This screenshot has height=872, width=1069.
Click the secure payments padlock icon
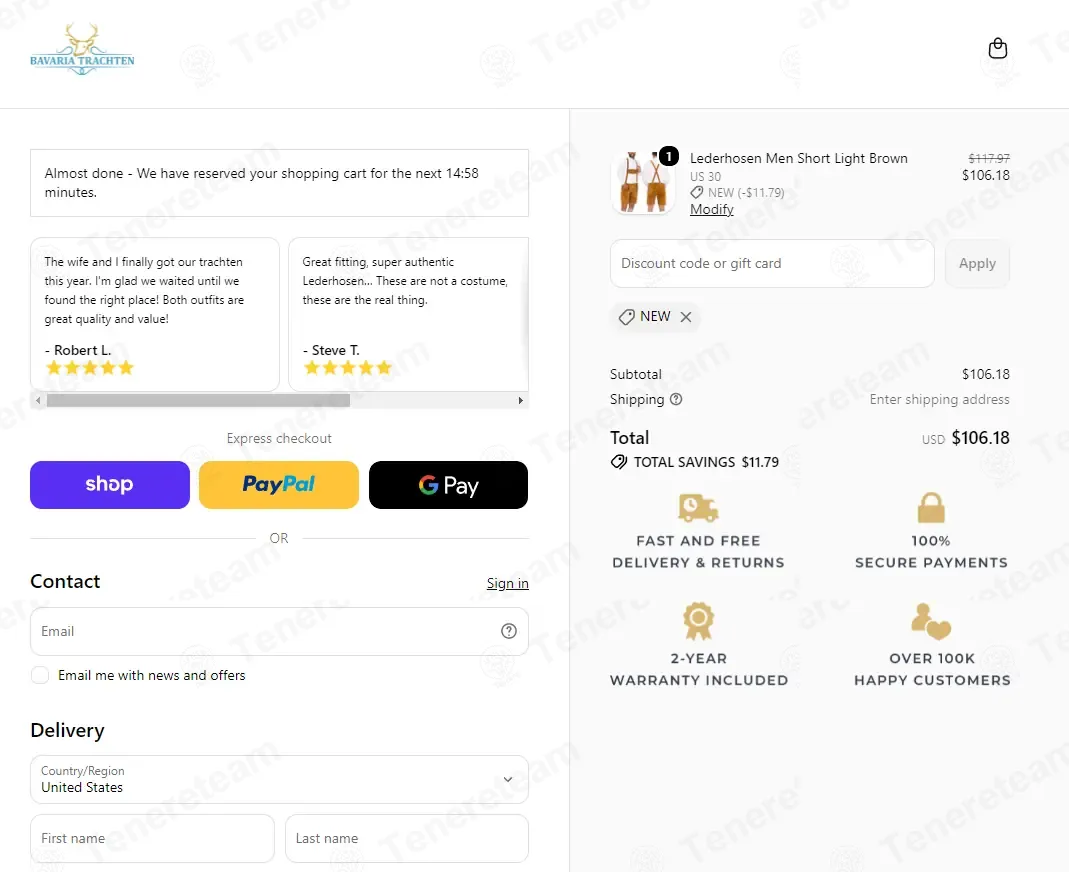931,508
